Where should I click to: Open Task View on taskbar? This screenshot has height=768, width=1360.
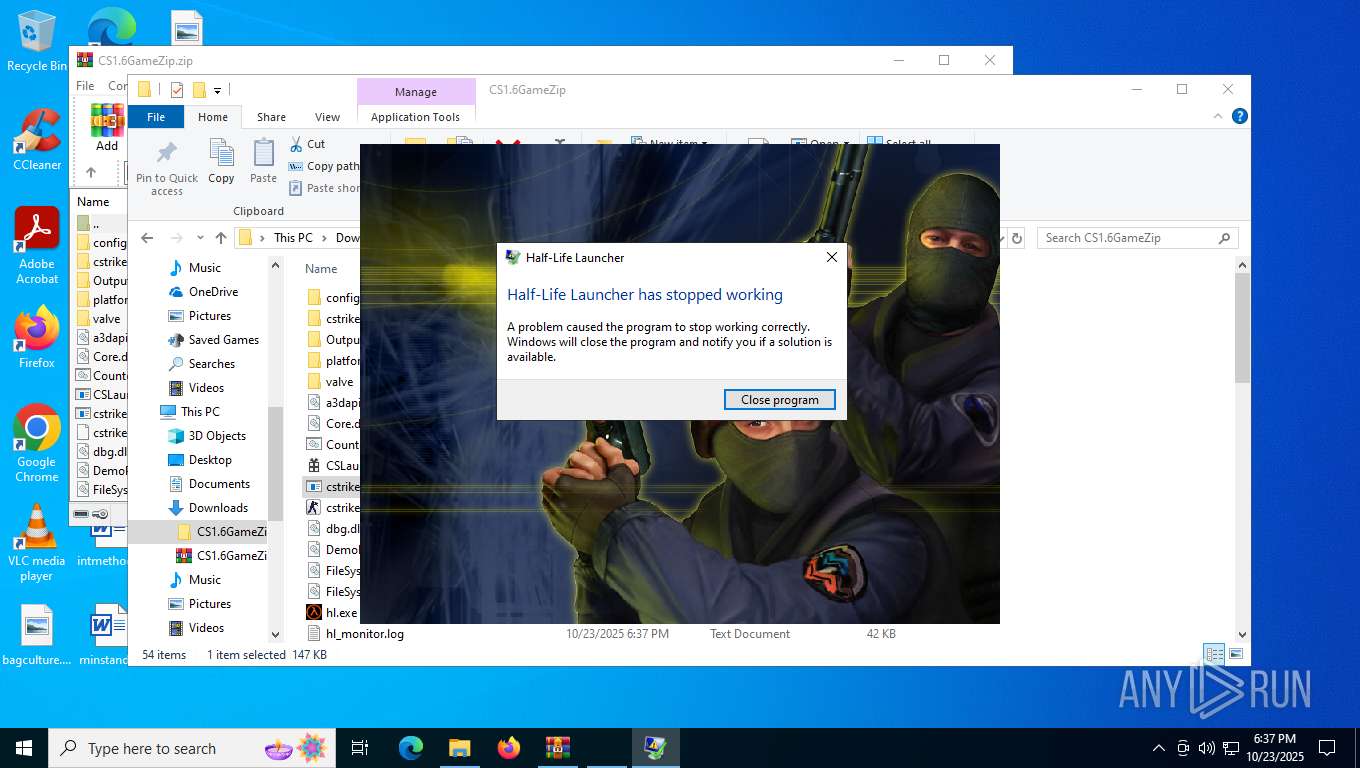[360, 748]
